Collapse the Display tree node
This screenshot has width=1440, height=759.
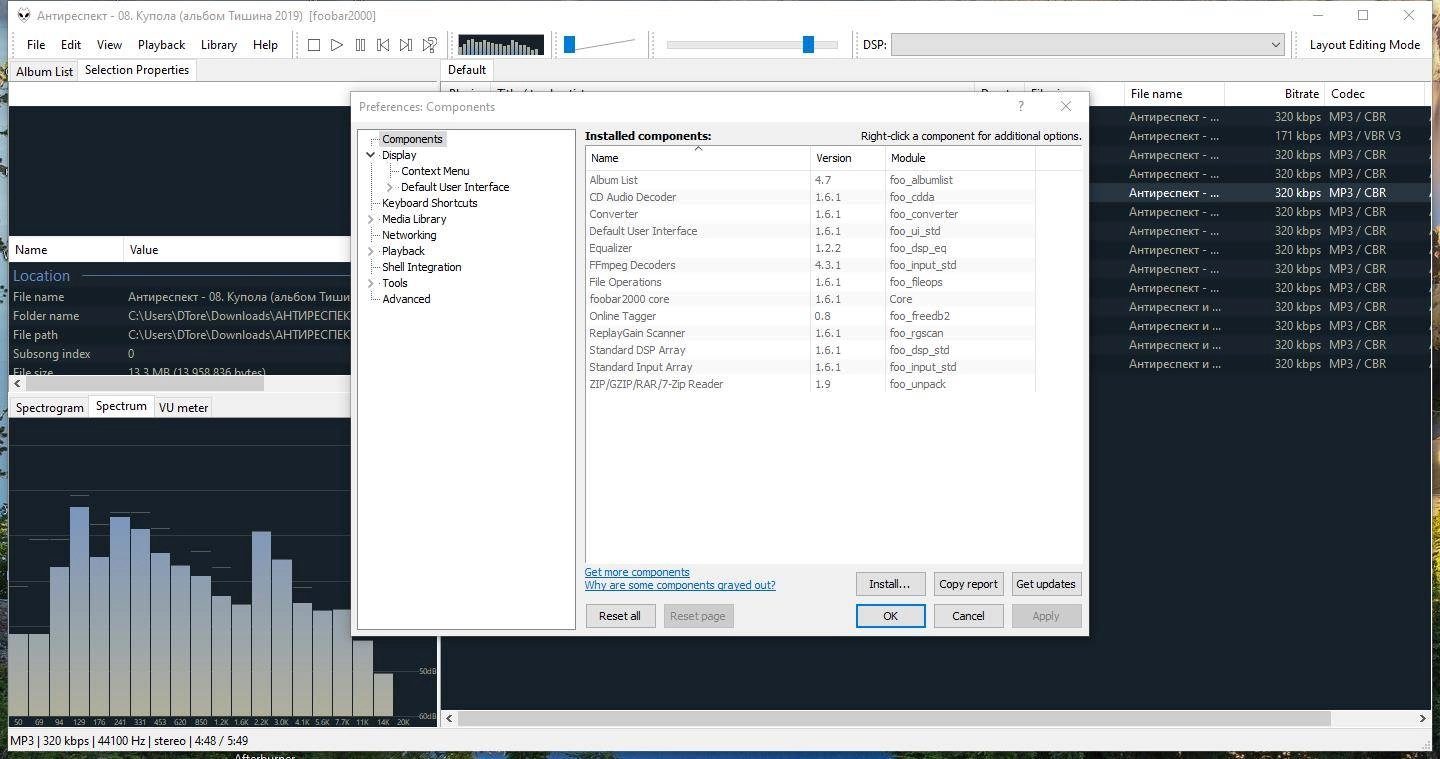click(x=371, y=155)
